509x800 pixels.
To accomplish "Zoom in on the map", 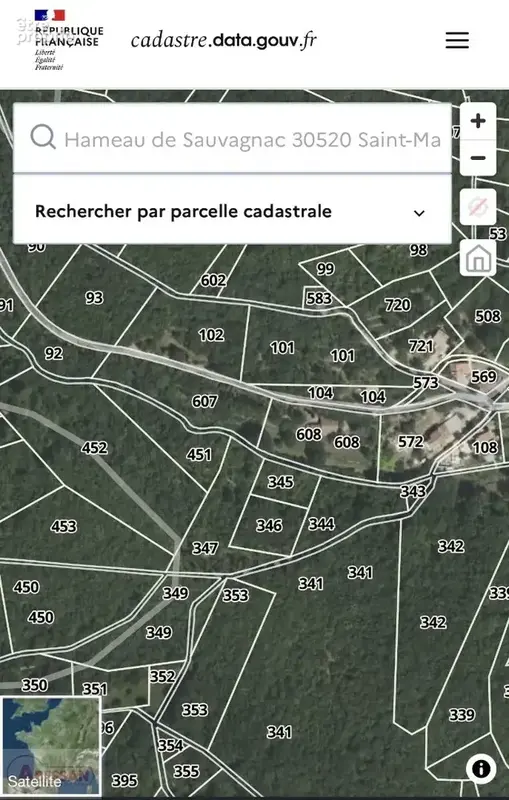I will 478,121.
